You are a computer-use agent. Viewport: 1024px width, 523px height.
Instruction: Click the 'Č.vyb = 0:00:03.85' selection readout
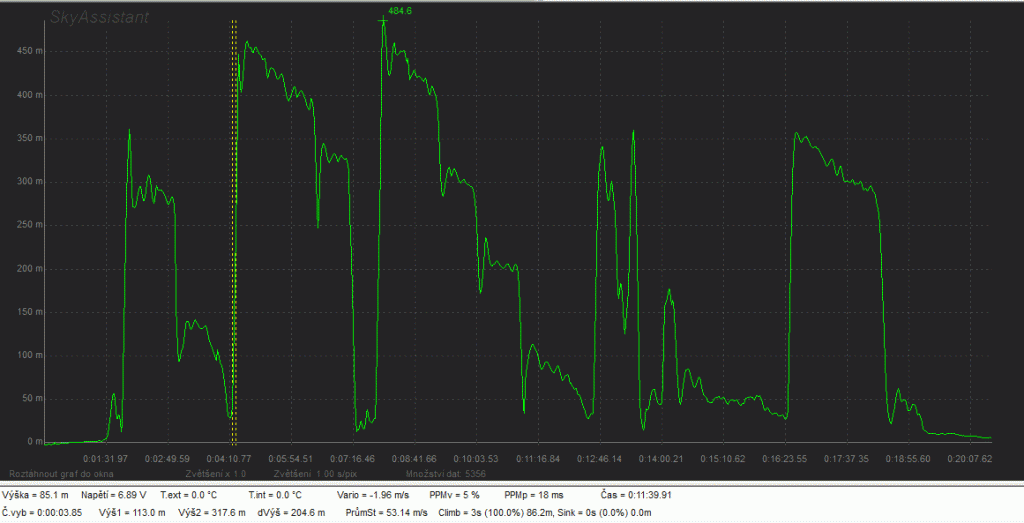pos(44,512)
